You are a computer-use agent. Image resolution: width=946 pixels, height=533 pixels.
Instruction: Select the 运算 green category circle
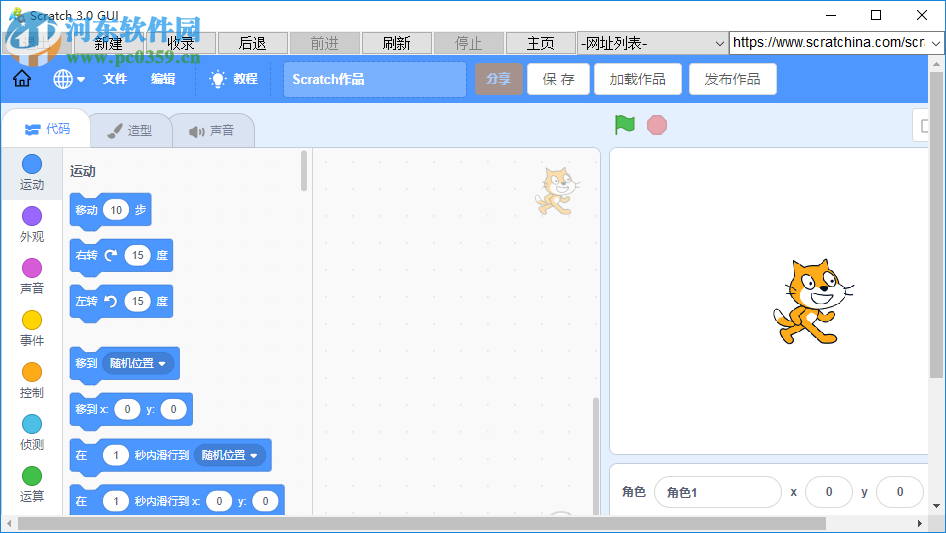coord(32,476)
